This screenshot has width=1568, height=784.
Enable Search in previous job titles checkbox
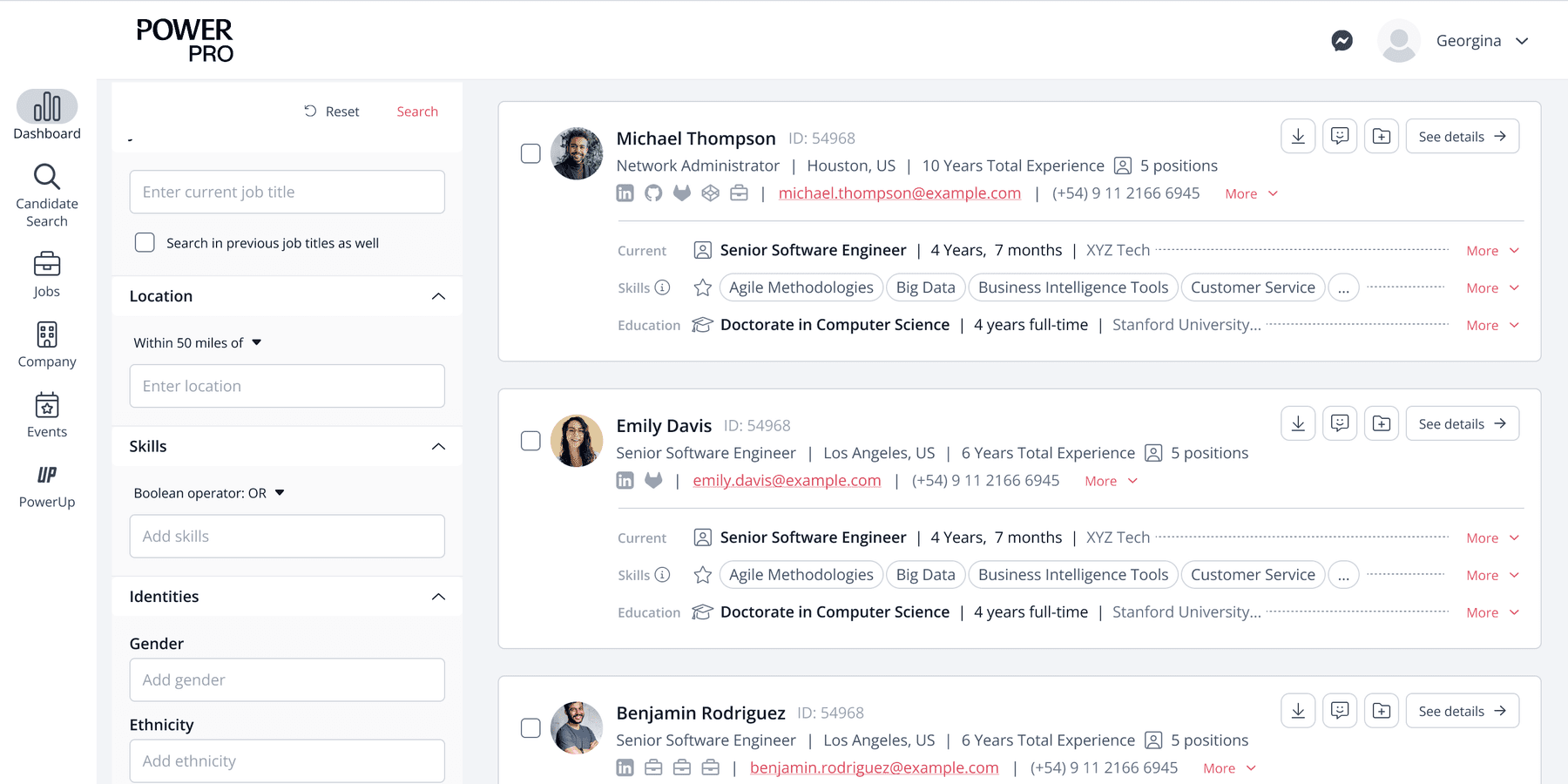click(x=145, y=242)
